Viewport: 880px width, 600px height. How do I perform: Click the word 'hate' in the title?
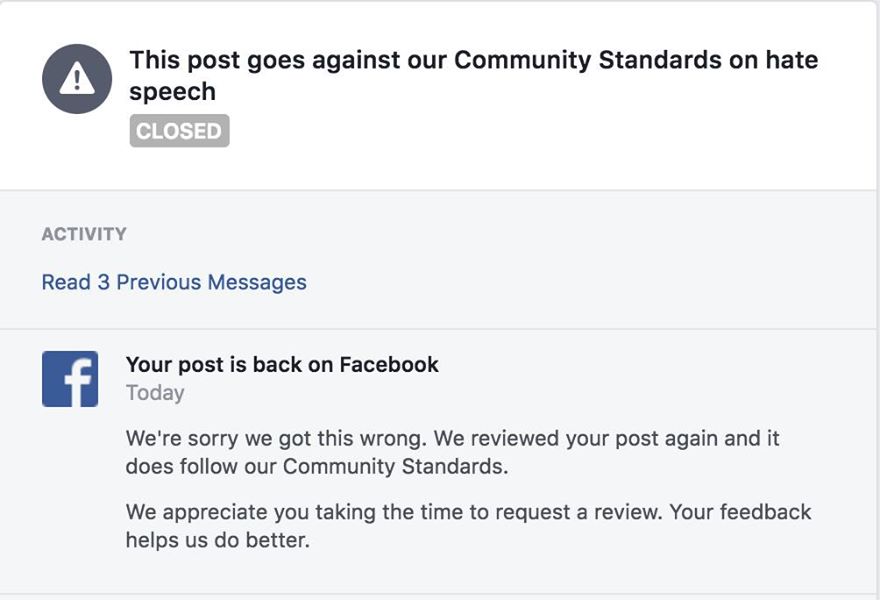pos(791,60)
